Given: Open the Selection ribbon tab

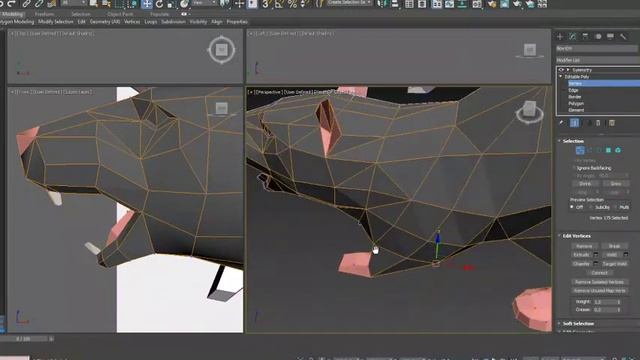Looking at the screenshot, I should [81, 14].
